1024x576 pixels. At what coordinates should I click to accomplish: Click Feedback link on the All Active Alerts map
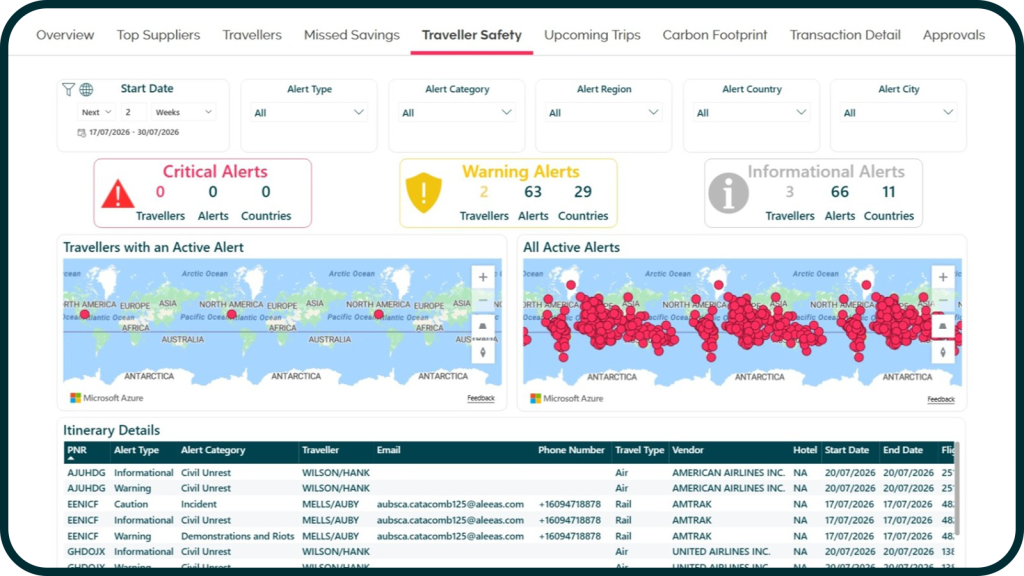[940, 399]
